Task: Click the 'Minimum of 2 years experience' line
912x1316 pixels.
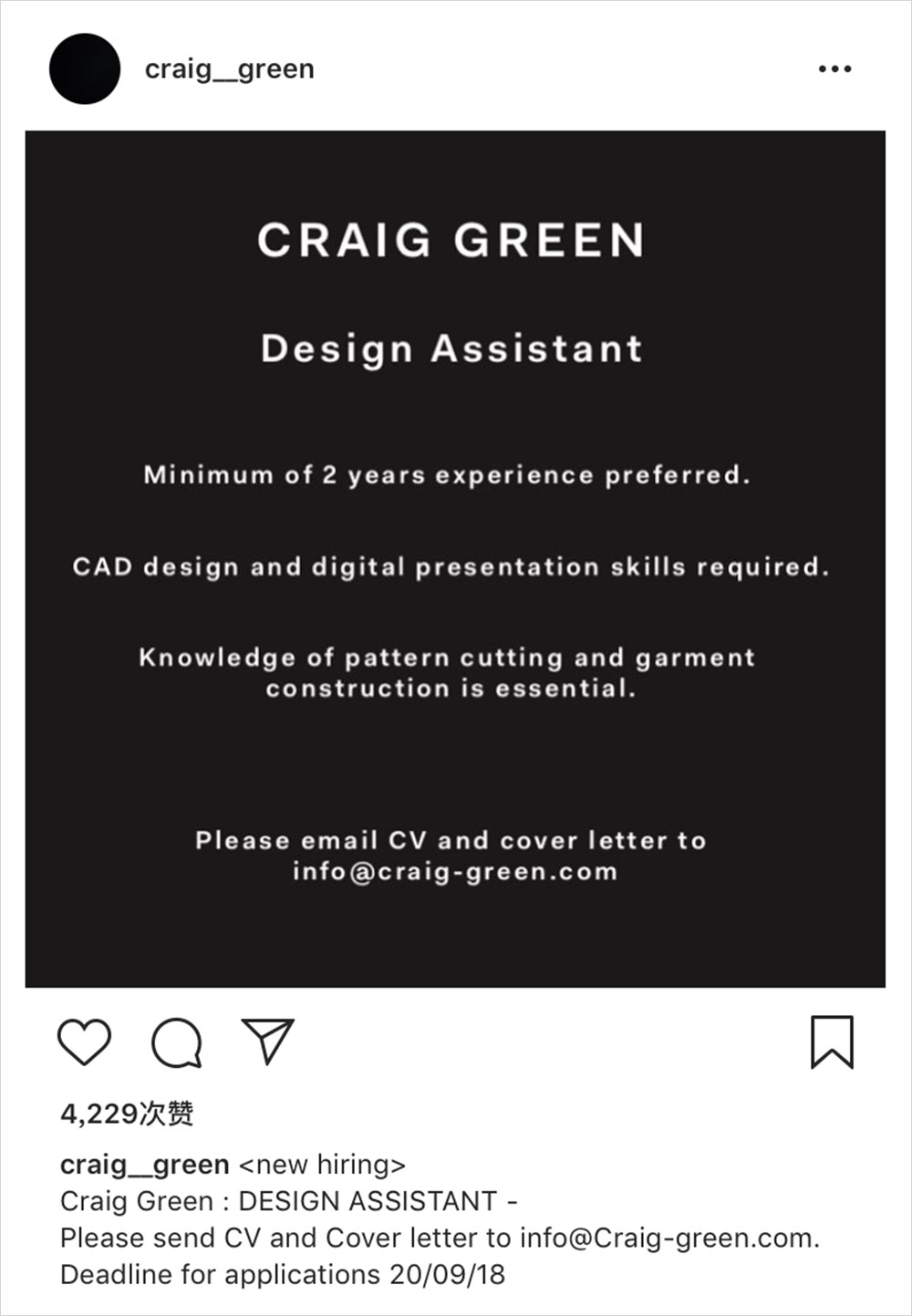Action: [x=447, y=475]
